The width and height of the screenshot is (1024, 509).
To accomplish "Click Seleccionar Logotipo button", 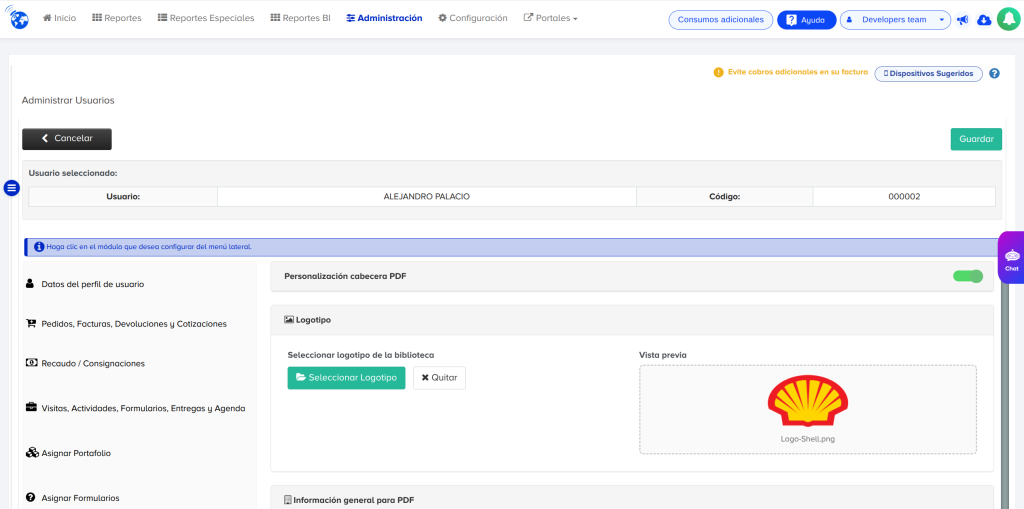I will click(x=346, y=378).
